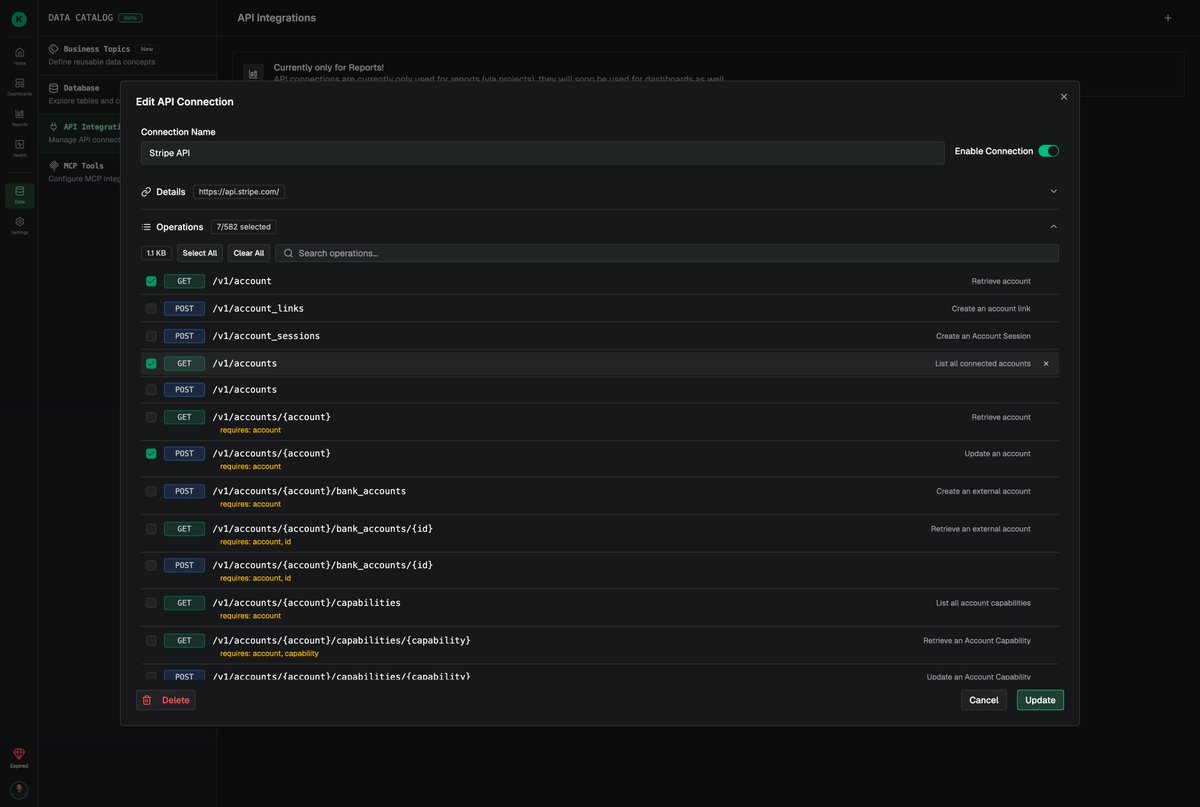Screen dimensions: 1200x807
Task: Check the GET /v1/accounts/{account} checkbox
Action: point(151,417)
